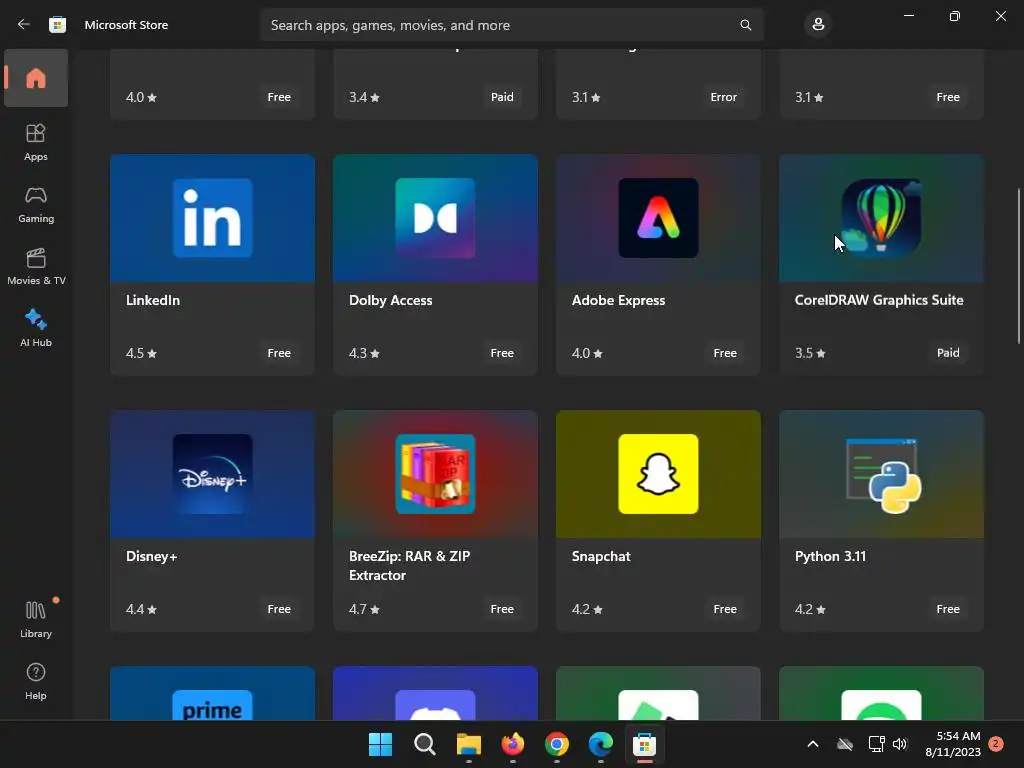This screenshot has height=768, width=1024.
Task: Open Firefox from taskbar
Action: click(x=513, y=744)
